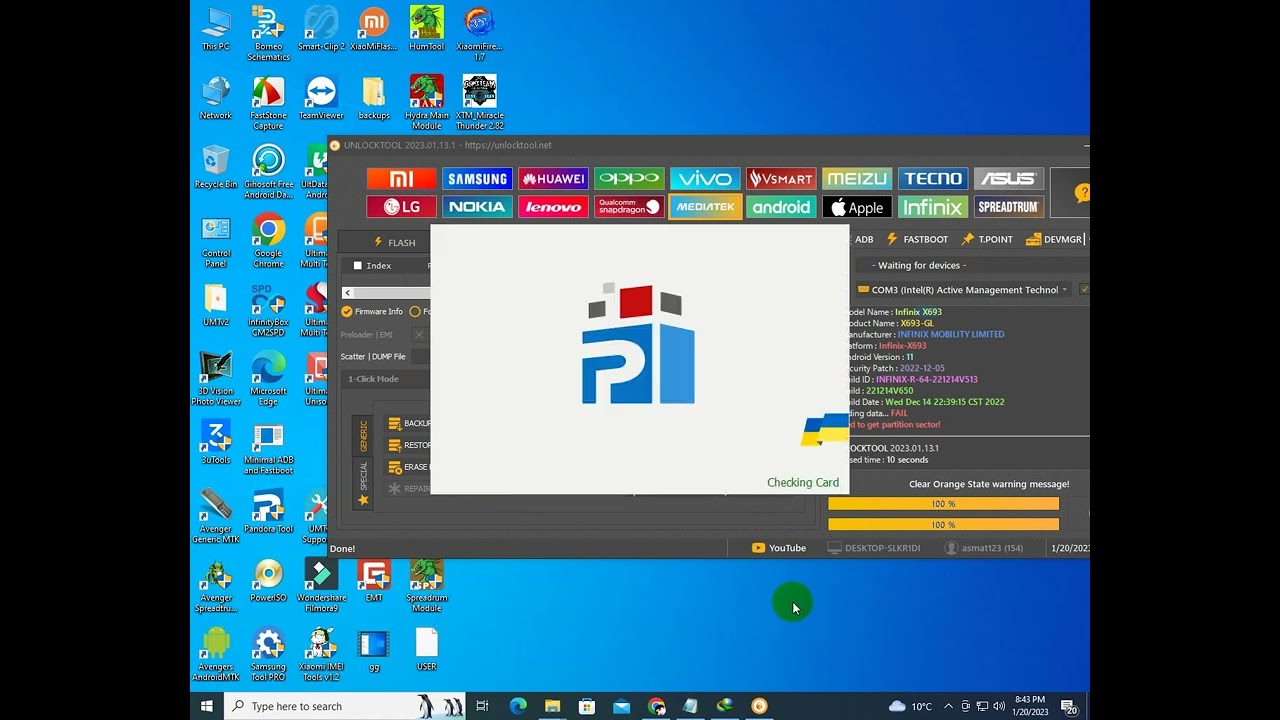The height and width of the screenshot is (720, 1280).
Task: Open the Avenger Generic MTK desktop icon
Action: pos(216,517)
